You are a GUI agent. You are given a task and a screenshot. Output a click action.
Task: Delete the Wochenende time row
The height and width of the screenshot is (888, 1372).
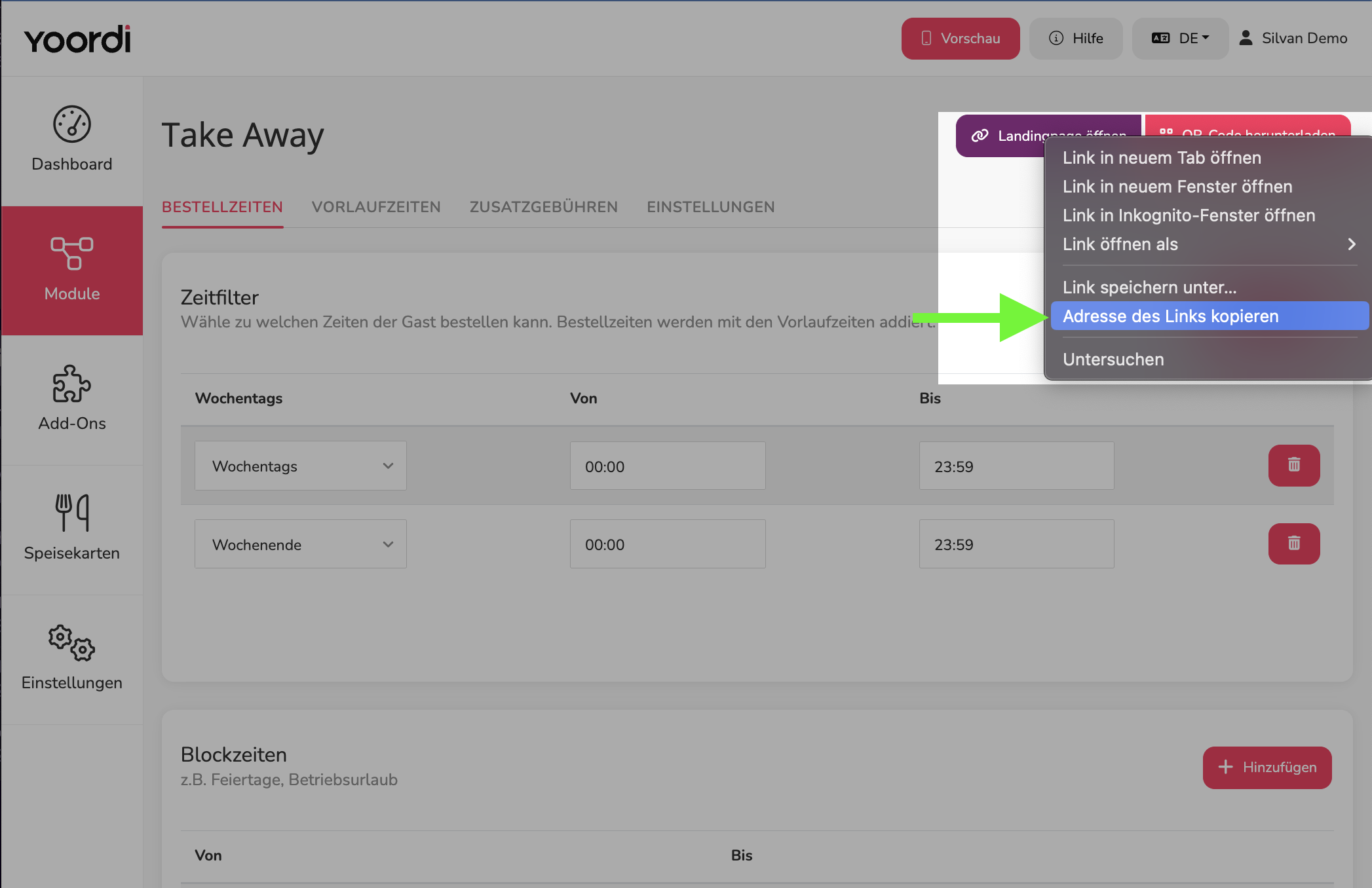point(1294,544)
